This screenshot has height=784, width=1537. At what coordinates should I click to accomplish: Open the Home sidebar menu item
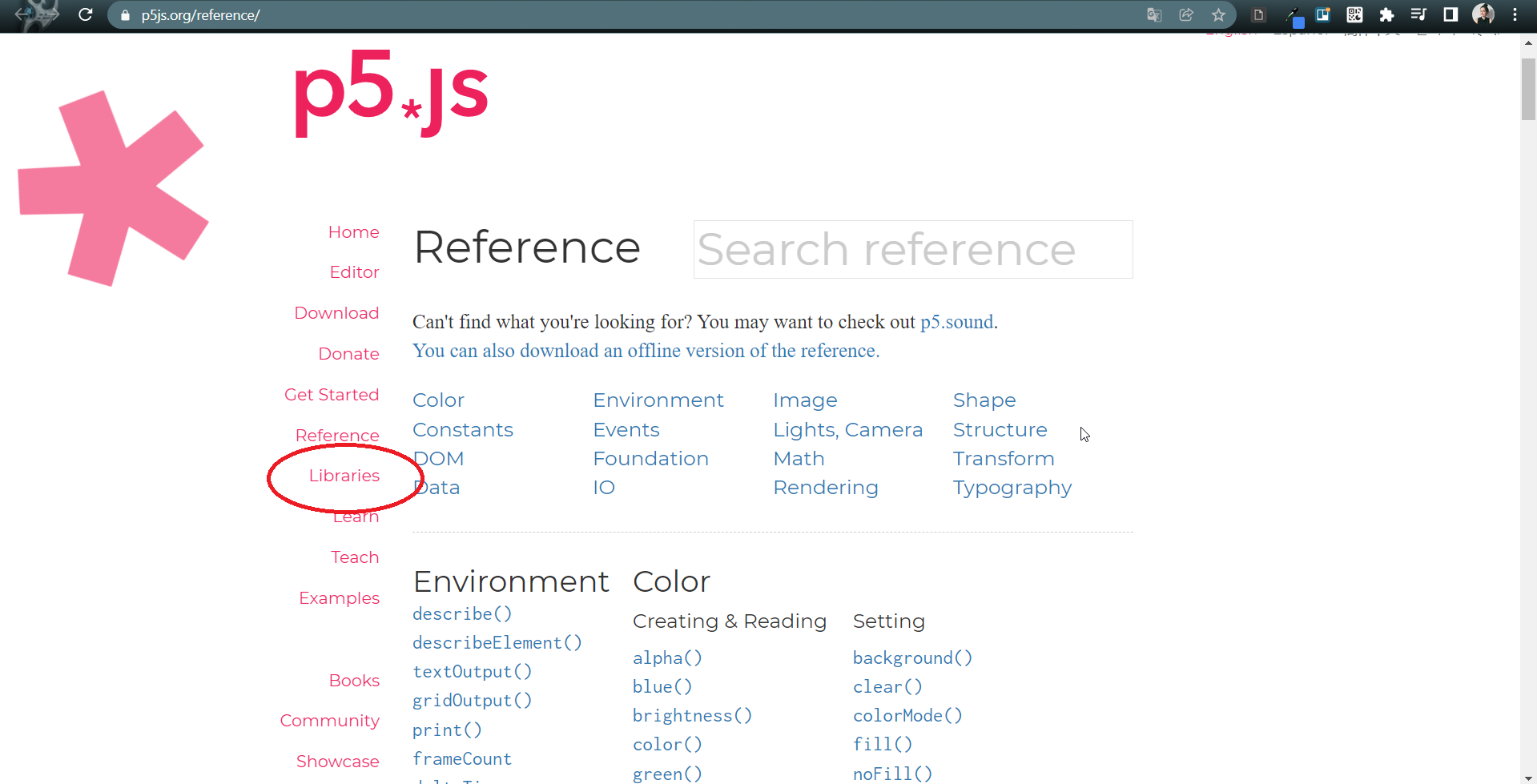tap(353, 232)
